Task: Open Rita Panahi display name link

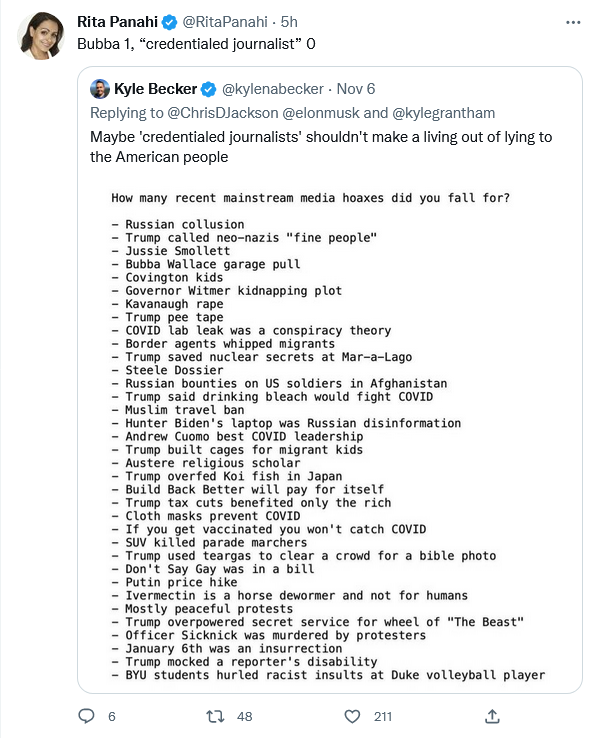Action: (117, 22)
